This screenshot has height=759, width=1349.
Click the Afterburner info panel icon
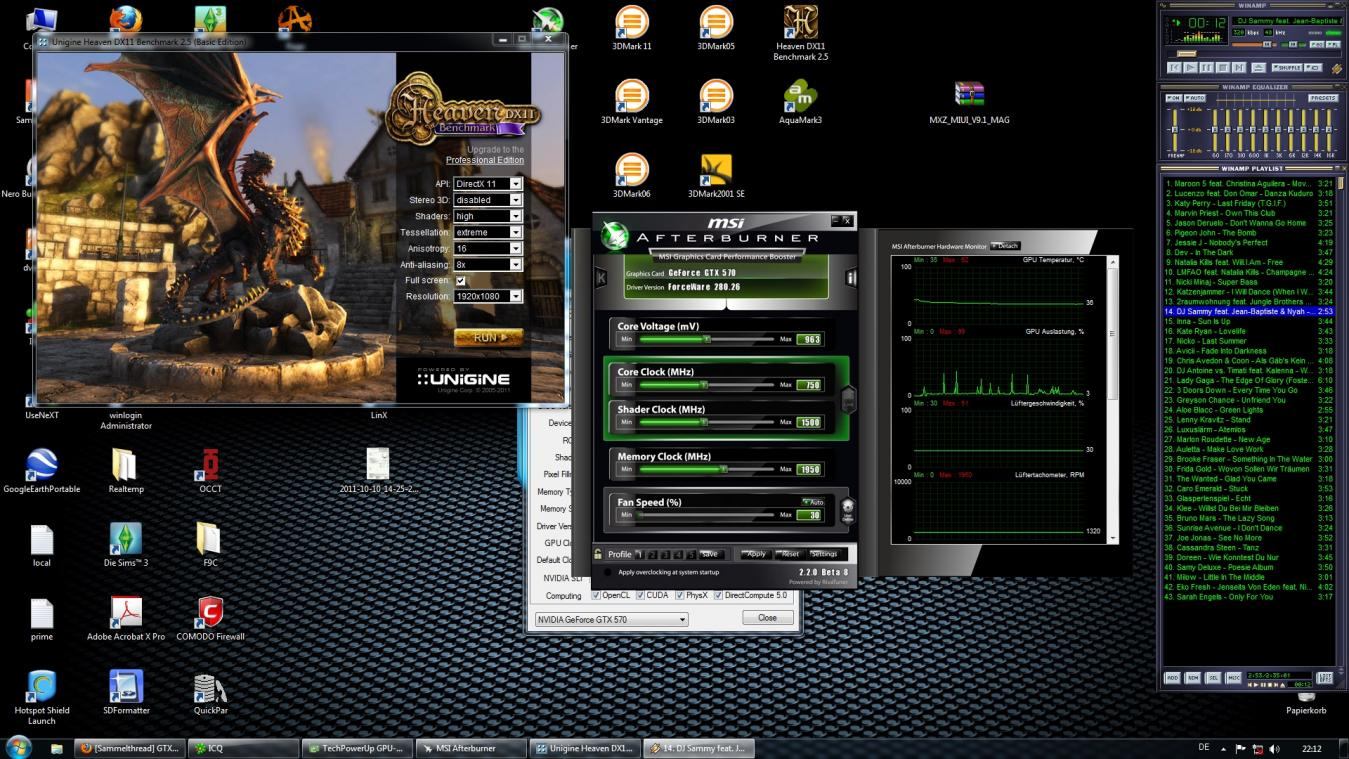point(852,278)
